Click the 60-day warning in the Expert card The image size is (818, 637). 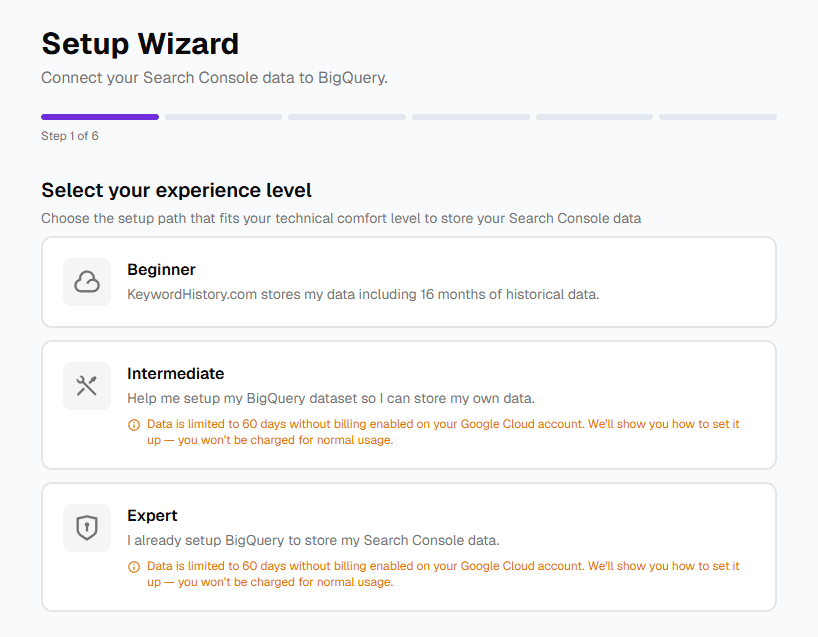click(x=443, y=574)
